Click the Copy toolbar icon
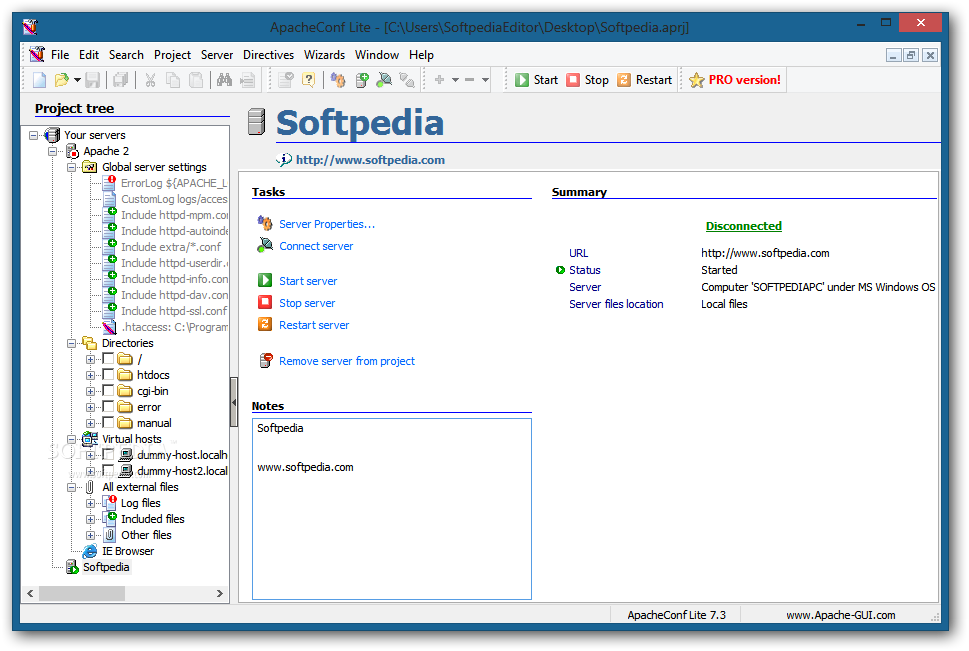Image resolution: width=969 pixels, height=651 pixels. [x=173, y=80]
